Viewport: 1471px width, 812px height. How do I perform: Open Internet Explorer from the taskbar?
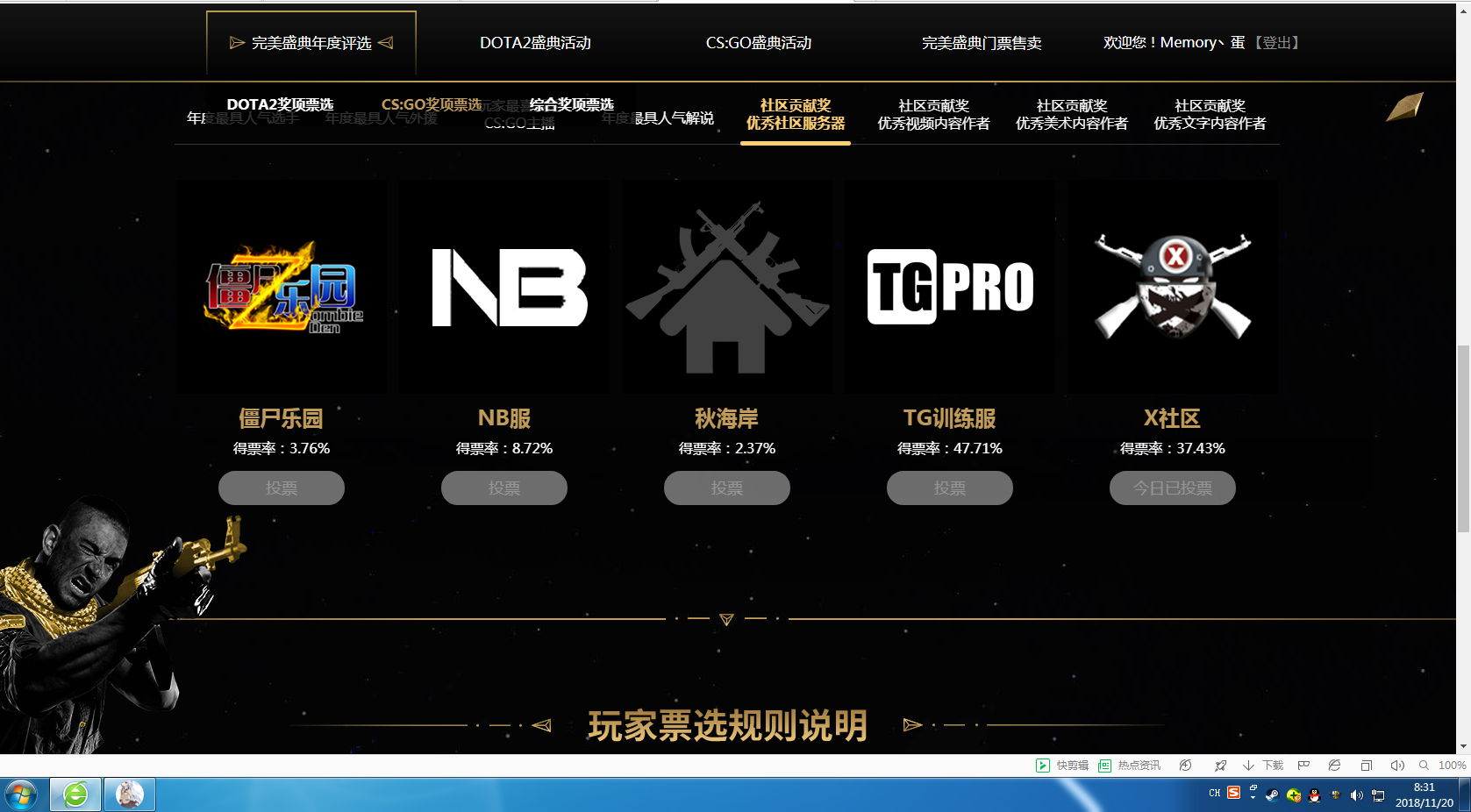pyautogui.click(x=75, y=794)
